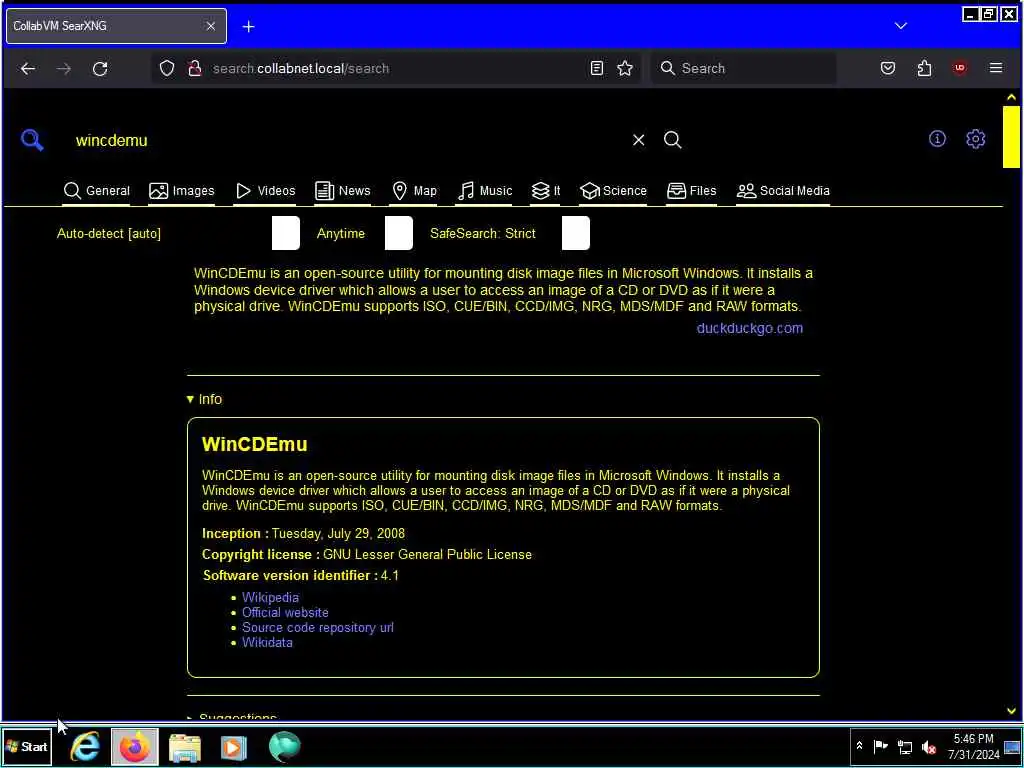1024x768 pixels.
Task: Click the scrollbar down arrow
Action: 1011,711
